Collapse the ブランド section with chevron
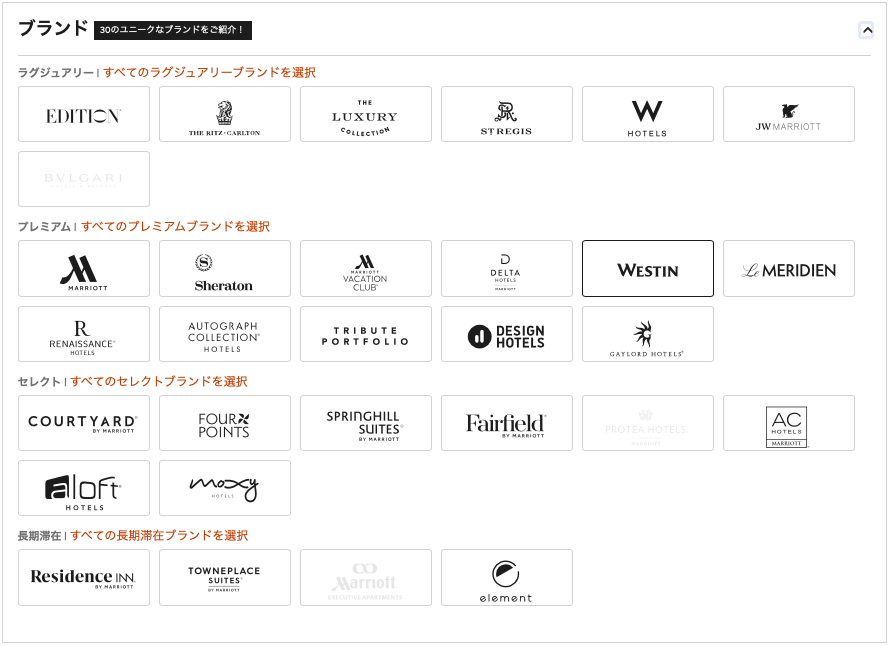This screenshot has width=889, height=646. tap(866, 30)
